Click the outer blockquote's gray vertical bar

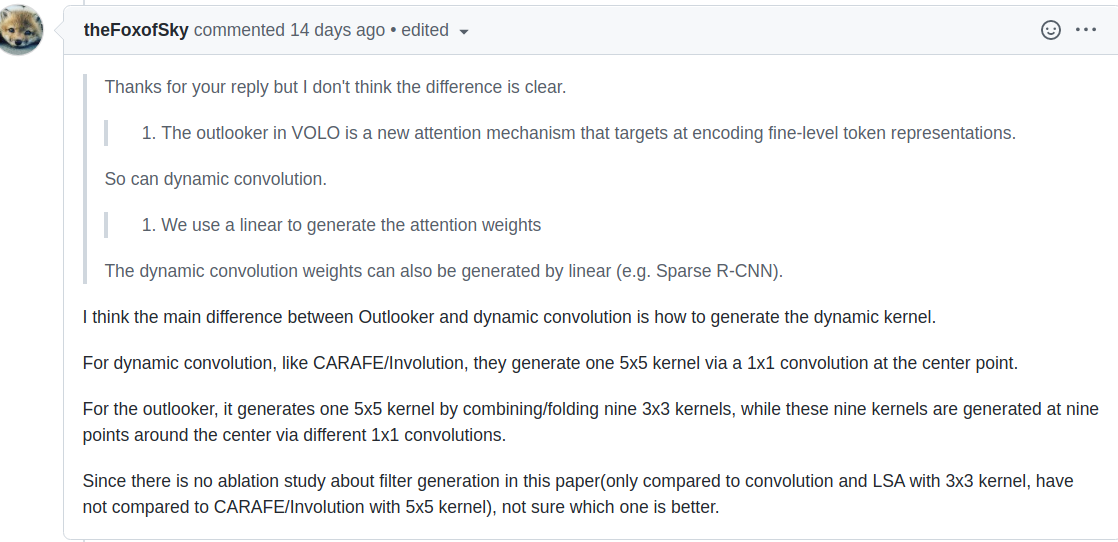click(85, 179)
